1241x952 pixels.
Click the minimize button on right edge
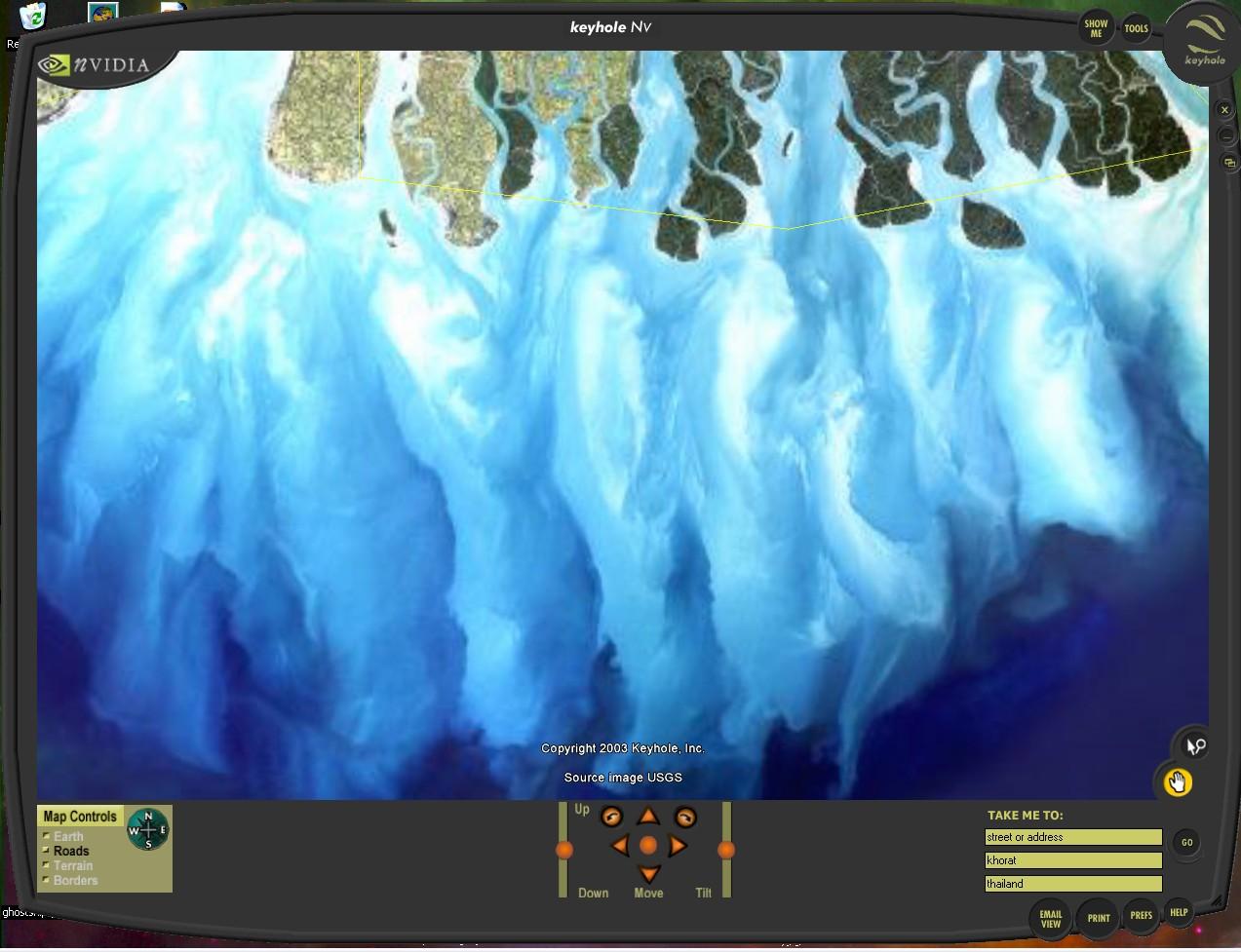1226,136
